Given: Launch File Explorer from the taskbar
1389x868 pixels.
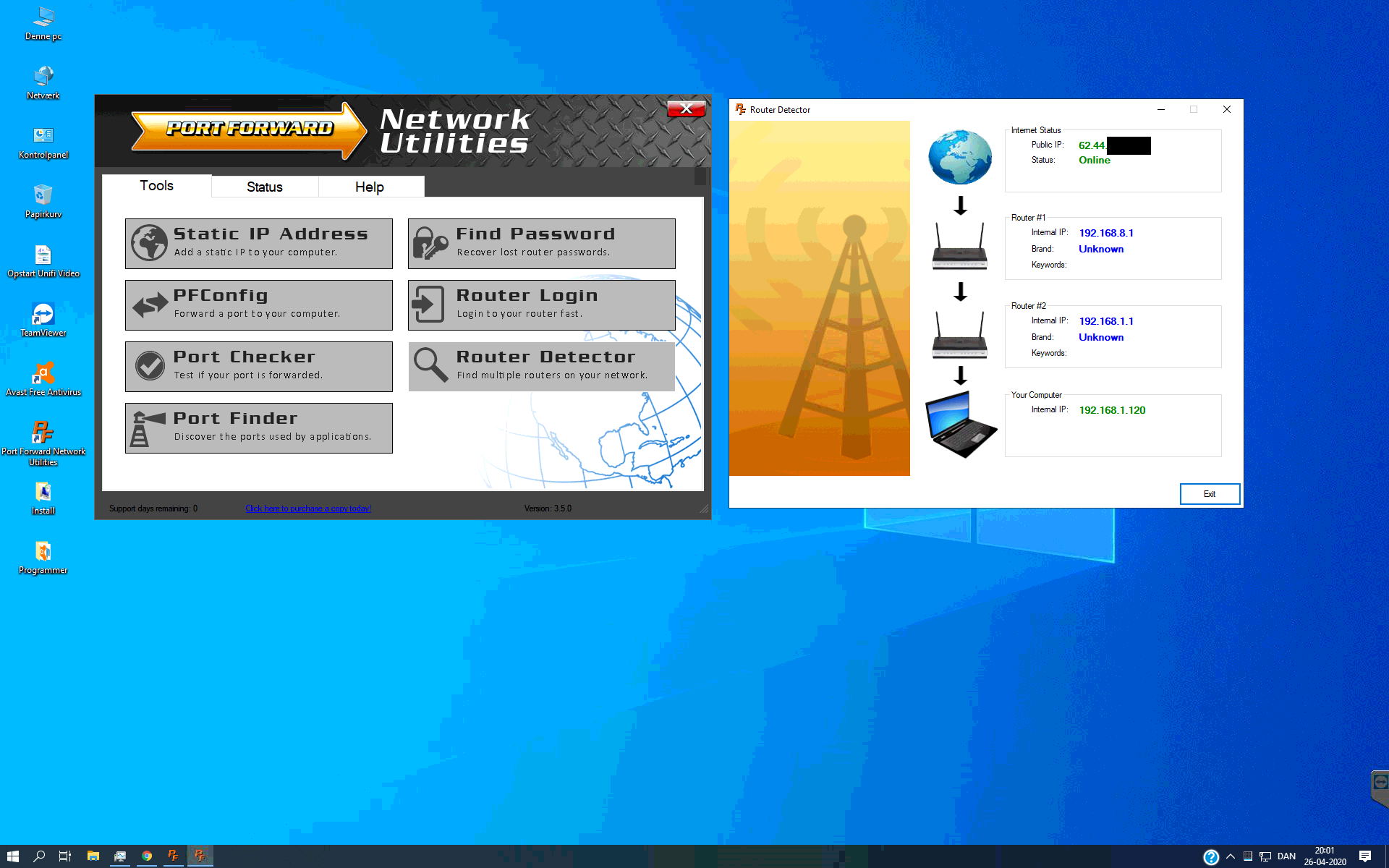Looking at the screenshot, I should point(93,856).
